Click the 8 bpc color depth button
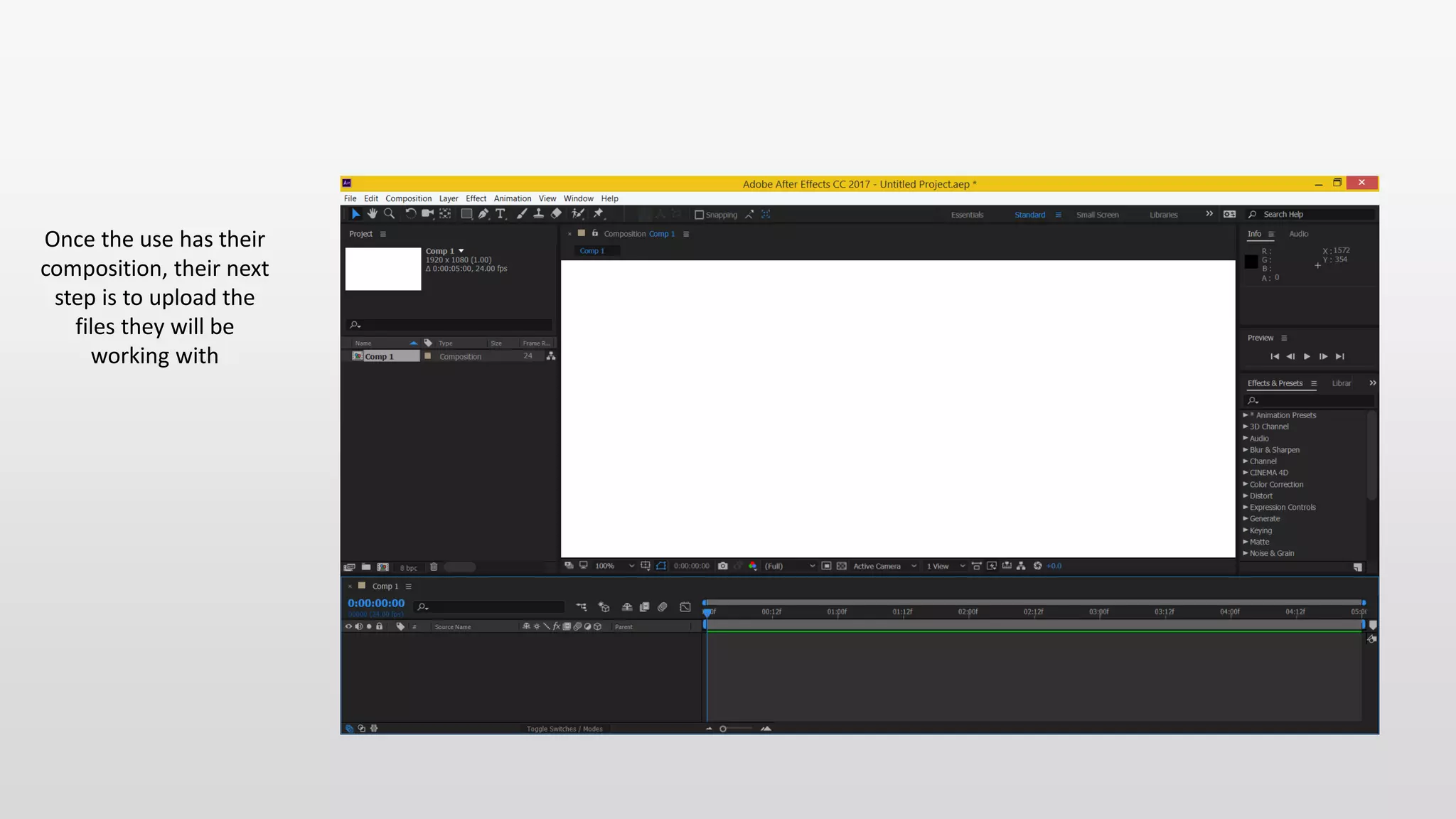The width and height of the screenshot is (1456, 819). point(409,568)
